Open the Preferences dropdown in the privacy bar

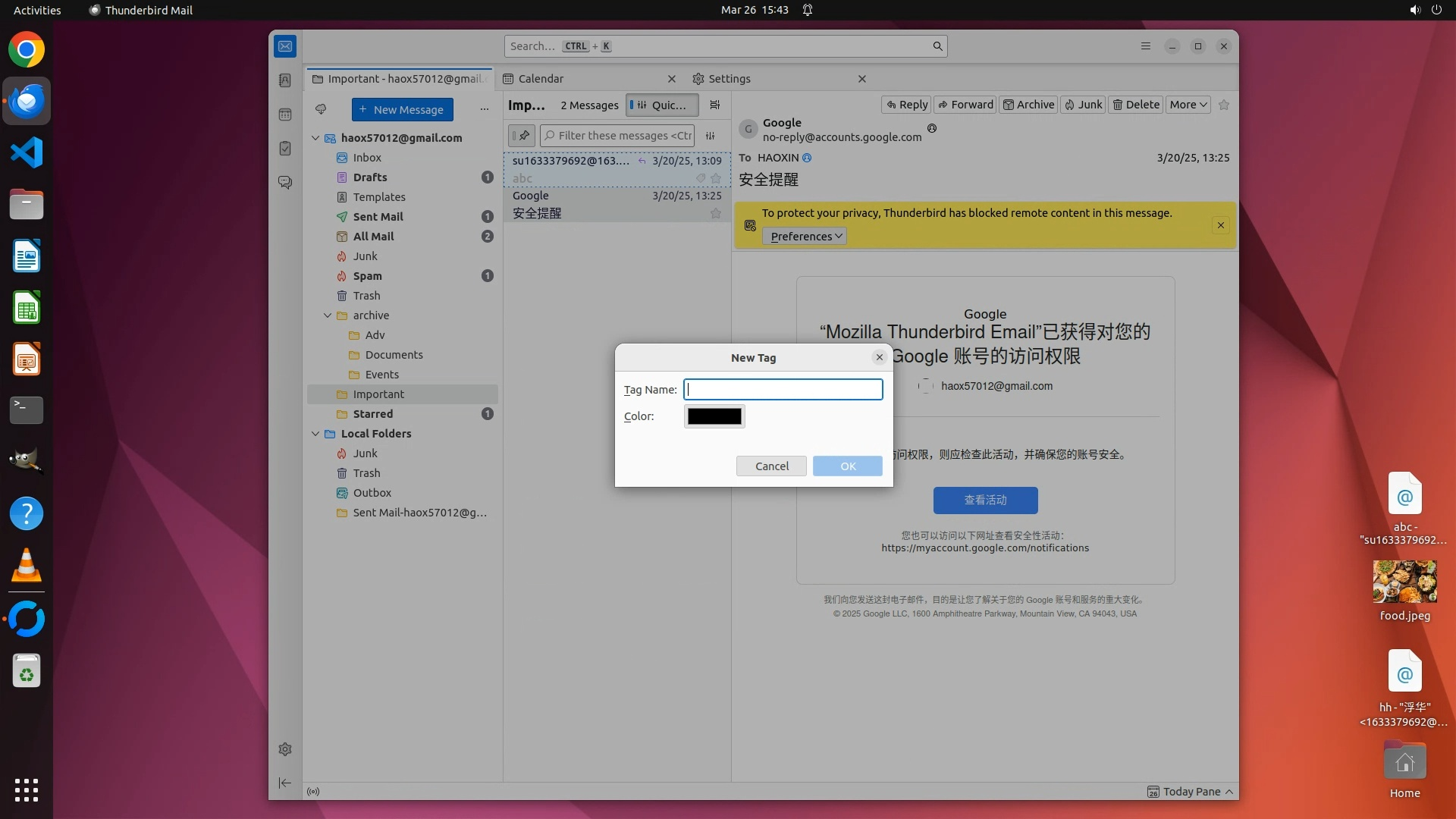pos(805,237)
